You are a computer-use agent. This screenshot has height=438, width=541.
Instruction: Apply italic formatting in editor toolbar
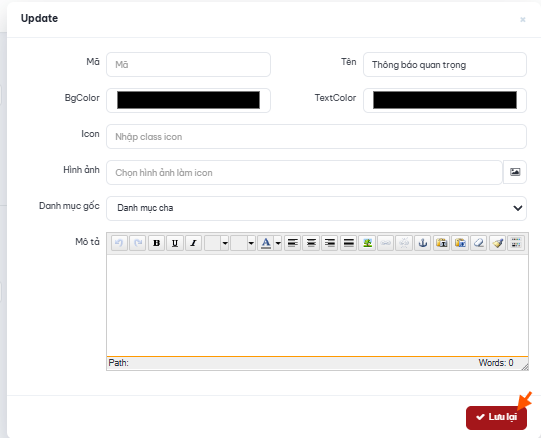(194, 243)
